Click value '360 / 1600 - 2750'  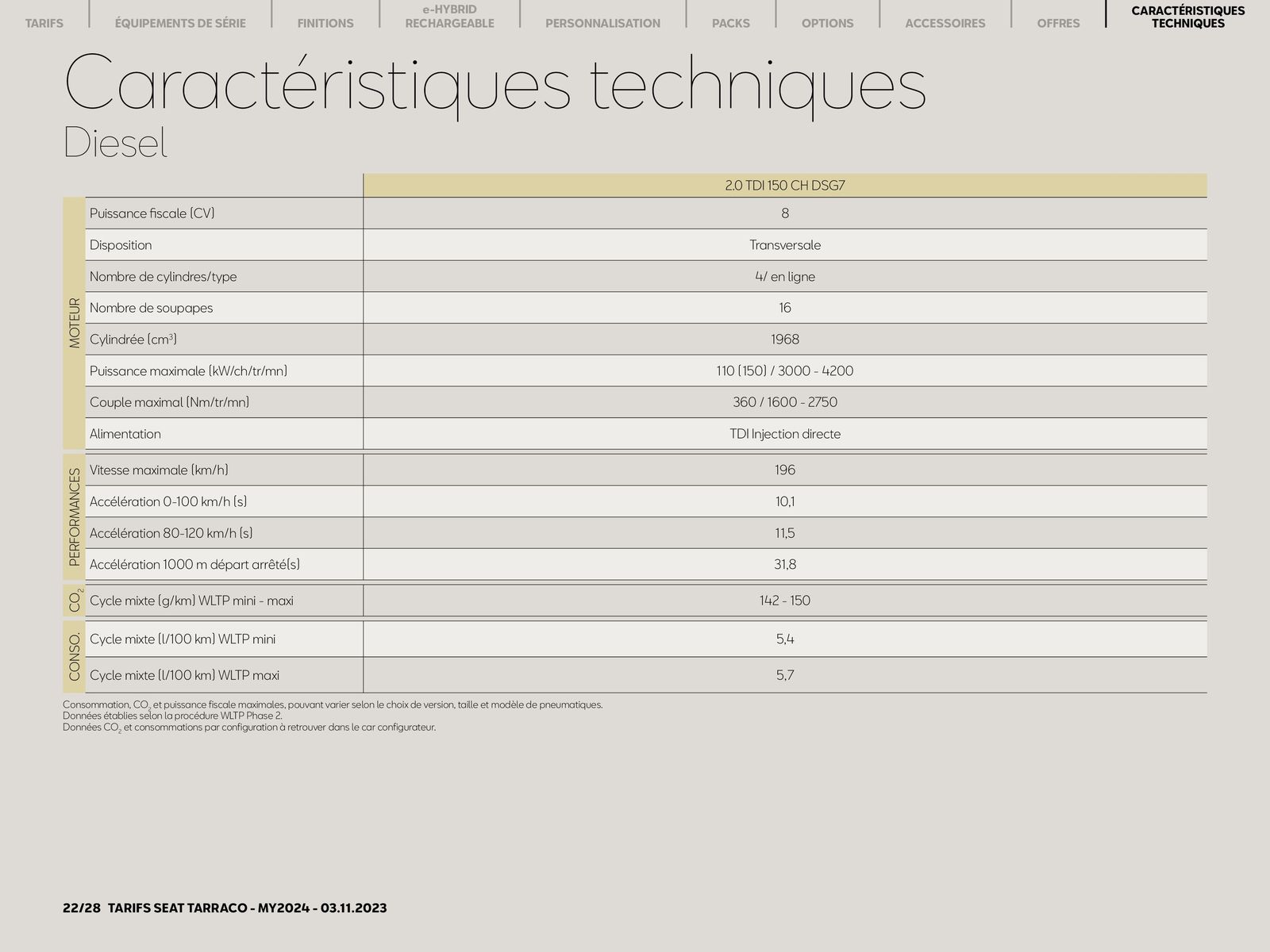click(x=785, y=402)
